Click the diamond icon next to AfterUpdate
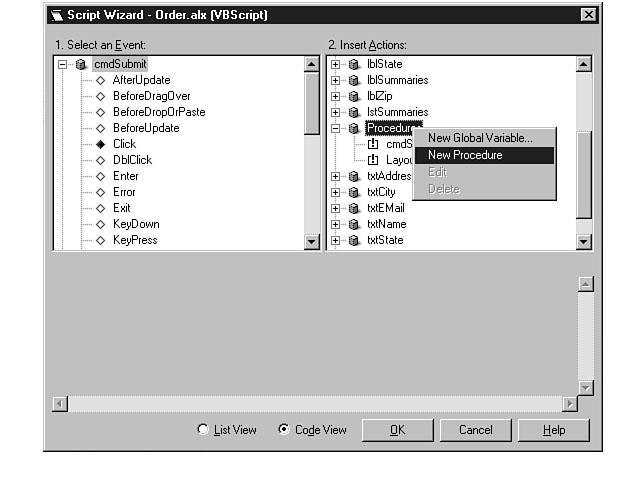Viewport: 640px width, 480px height. point(100,80)
